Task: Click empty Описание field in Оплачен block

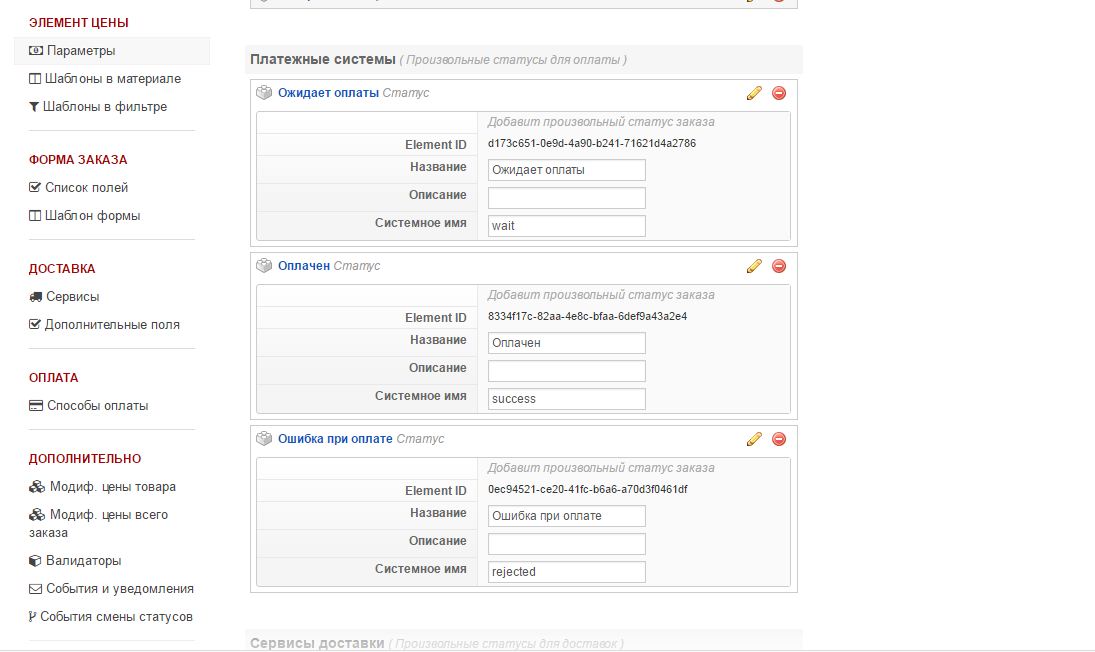Action: pyautogui.click(x=566, y=371)
